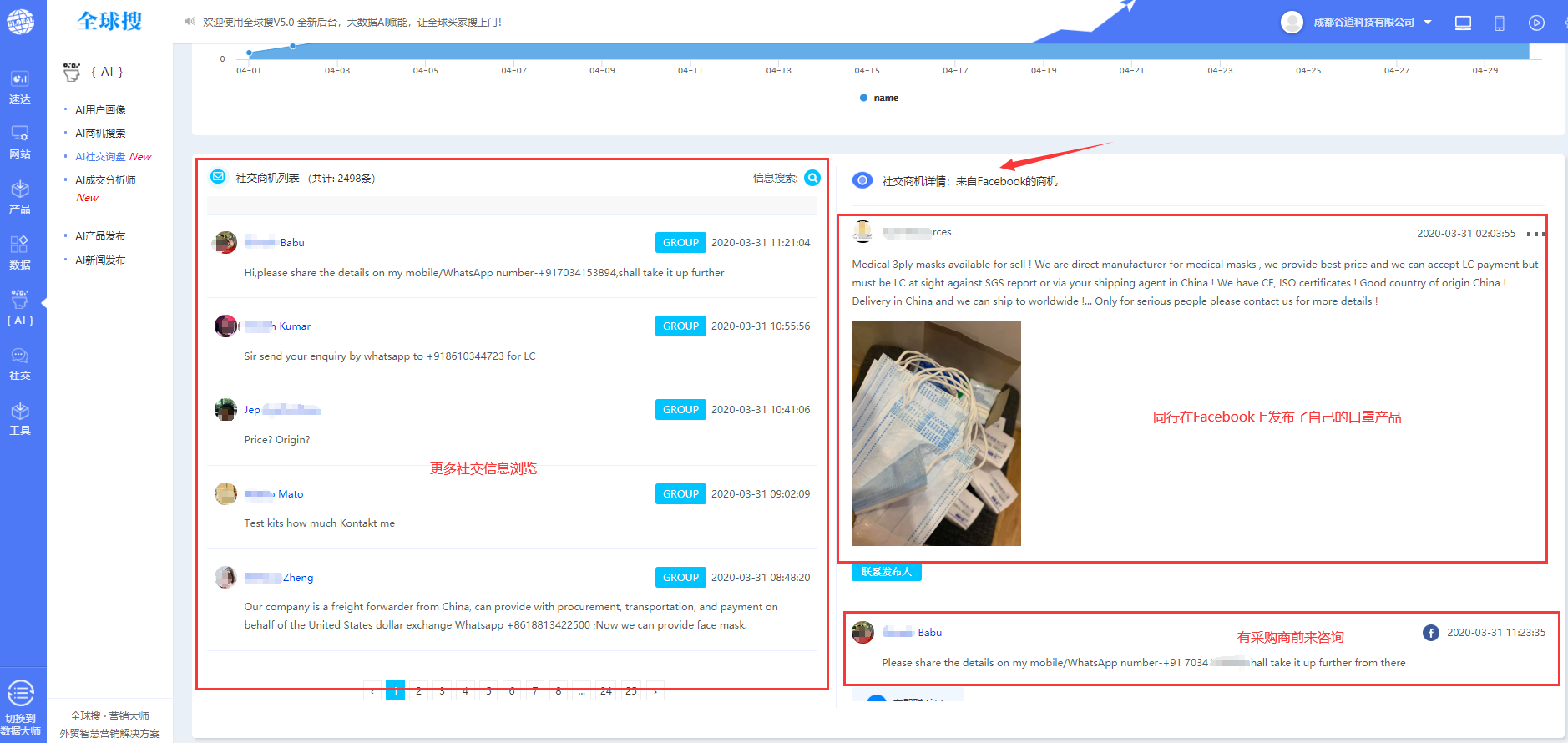This screenshot has height=743, width=1568.
Task: Open the 数据 sidebar section
Action: (x=20, y=253)
